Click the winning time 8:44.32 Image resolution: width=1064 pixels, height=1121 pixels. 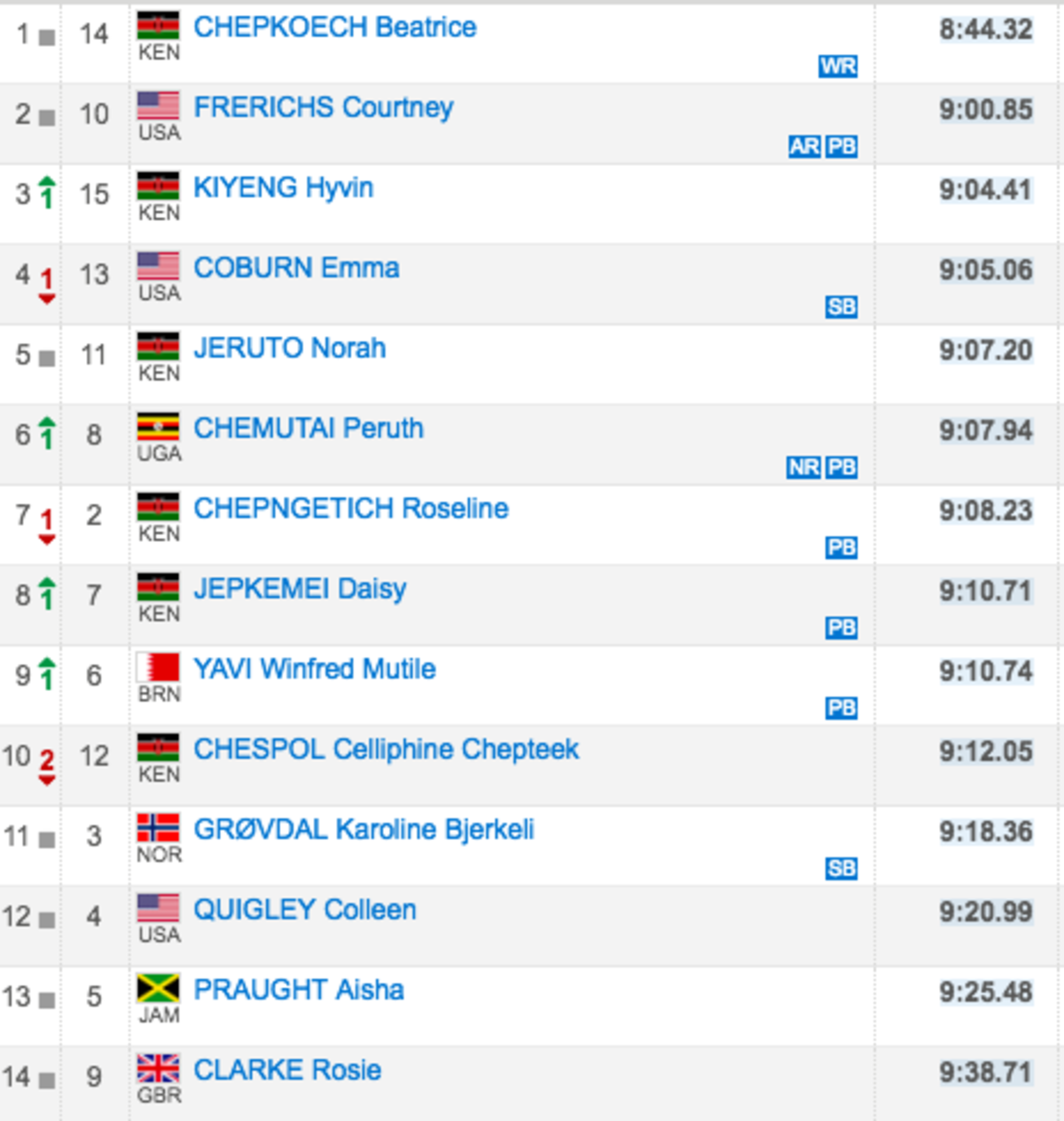coord(986,29)
